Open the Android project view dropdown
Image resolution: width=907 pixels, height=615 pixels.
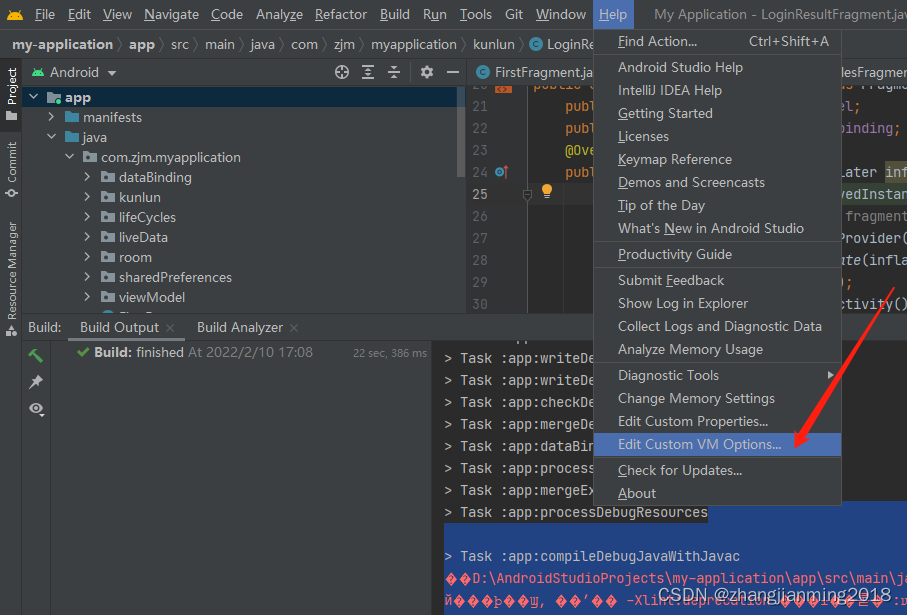(x=75, y=72)
